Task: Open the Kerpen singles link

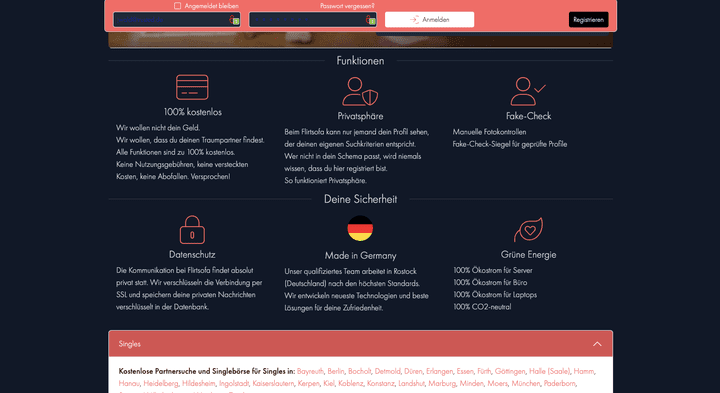Action: [309, 383]
